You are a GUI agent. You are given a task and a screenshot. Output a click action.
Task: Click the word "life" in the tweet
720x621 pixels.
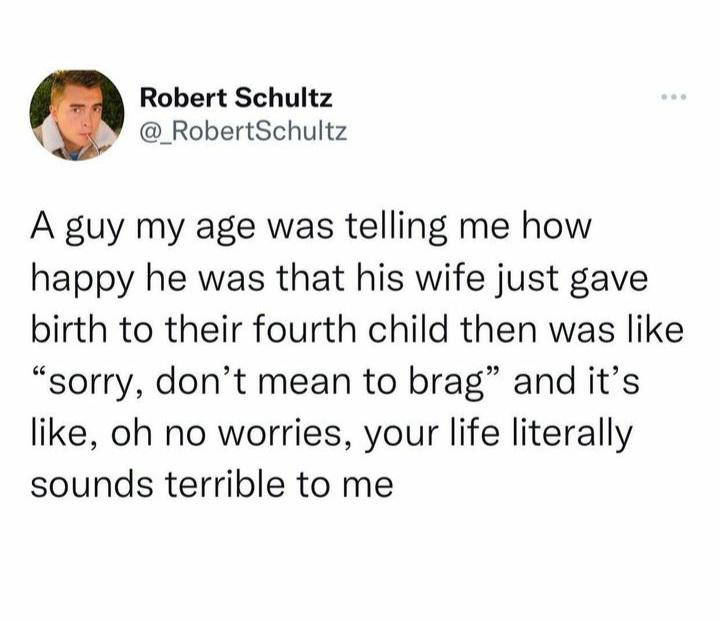(474, 433)
